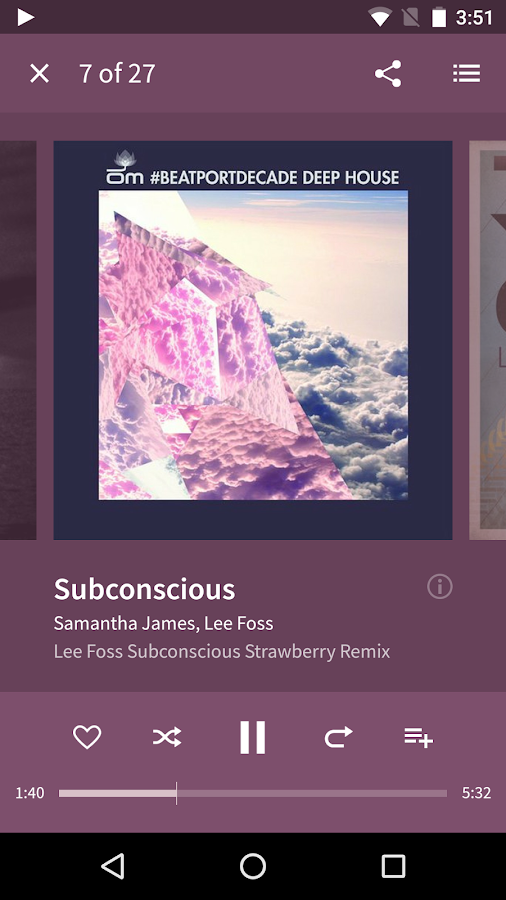Pause the playing track
The width and height of the screenshot is (506, 900).
252,736
